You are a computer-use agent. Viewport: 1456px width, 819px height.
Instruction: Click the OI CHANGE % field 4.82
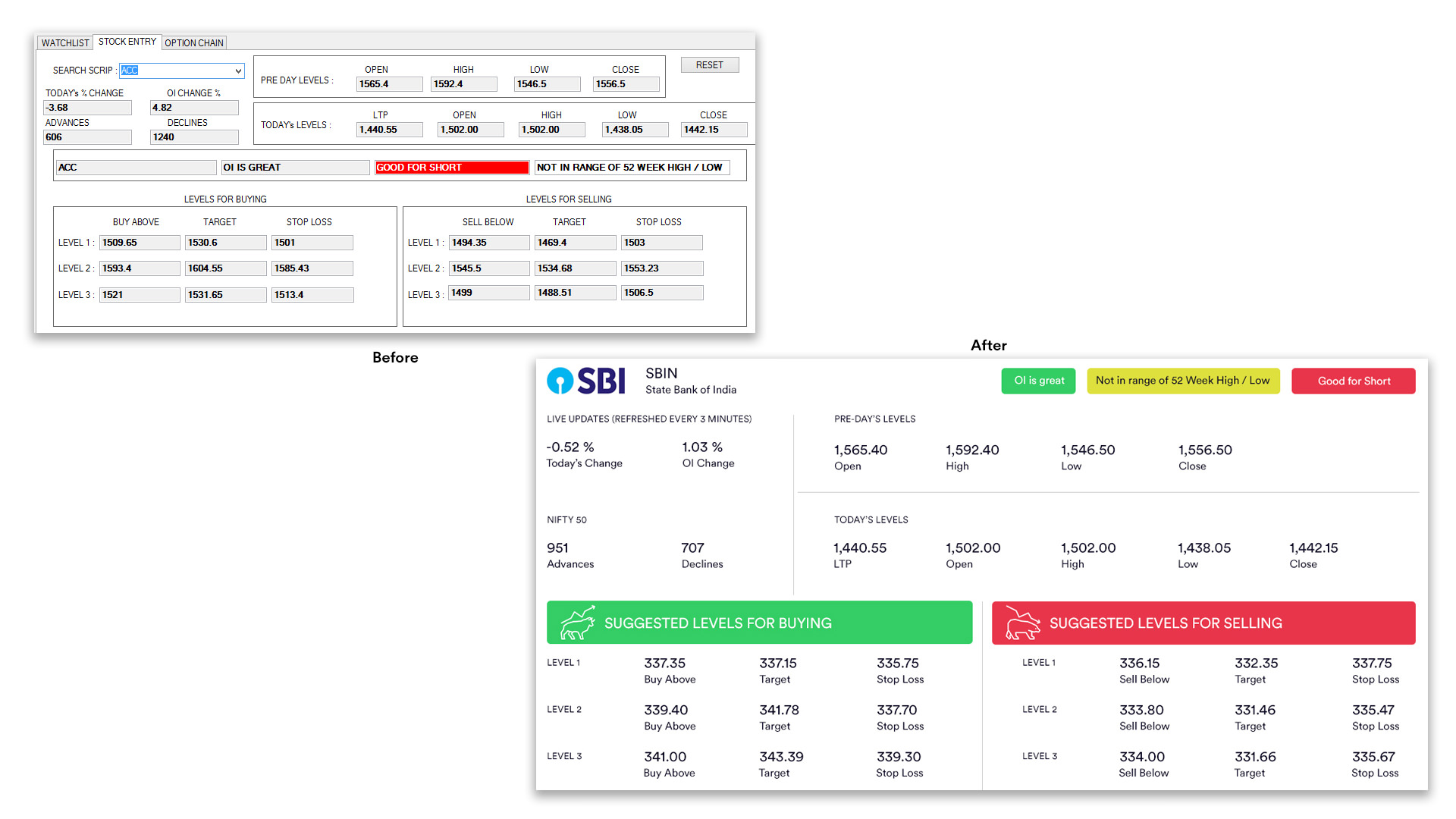[193, 108]
